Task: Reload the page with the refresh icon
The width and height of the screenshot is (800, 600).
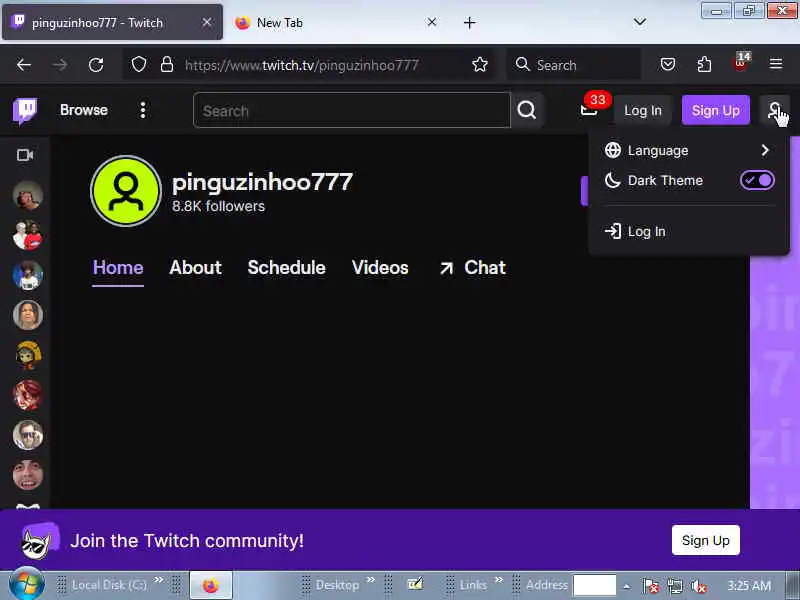Action: click(96, 65)
